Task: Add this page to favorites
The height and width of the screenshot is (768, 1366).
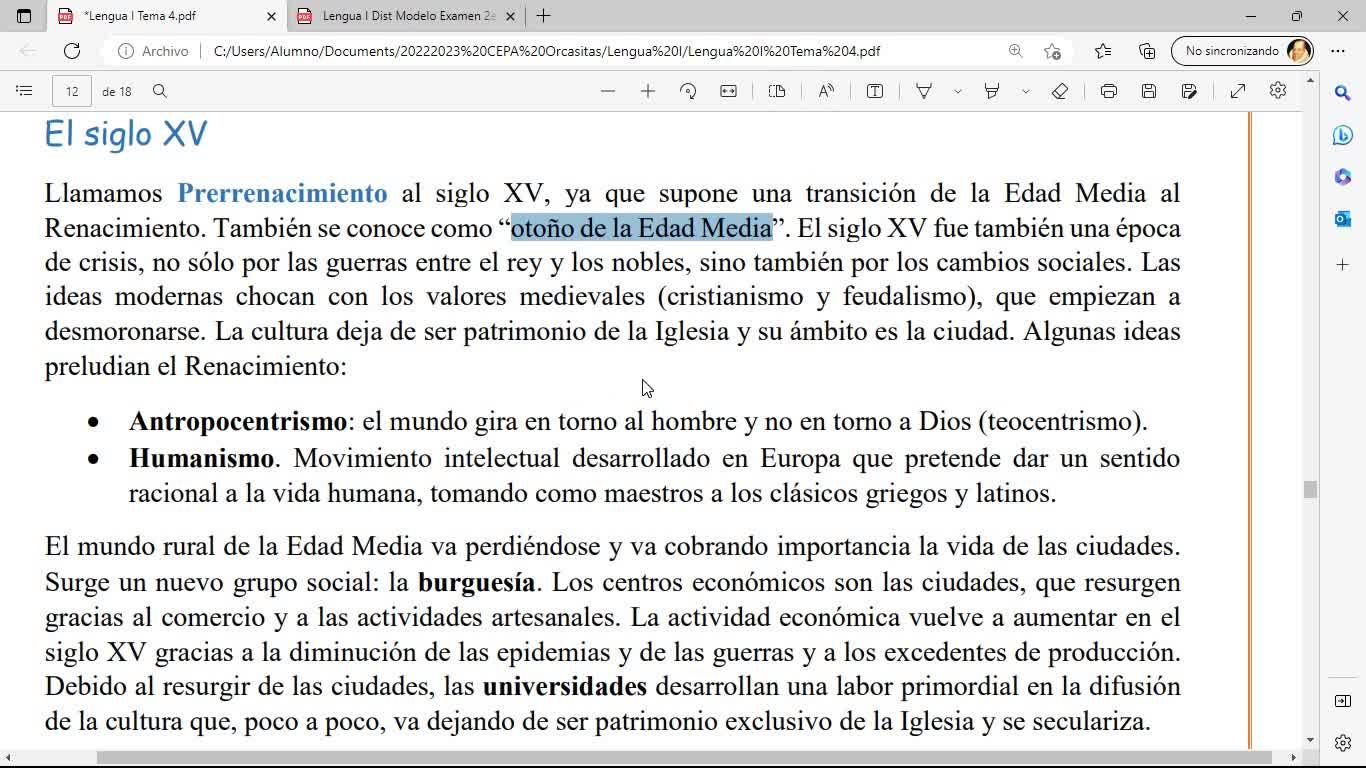Action: coord(1052,51)
